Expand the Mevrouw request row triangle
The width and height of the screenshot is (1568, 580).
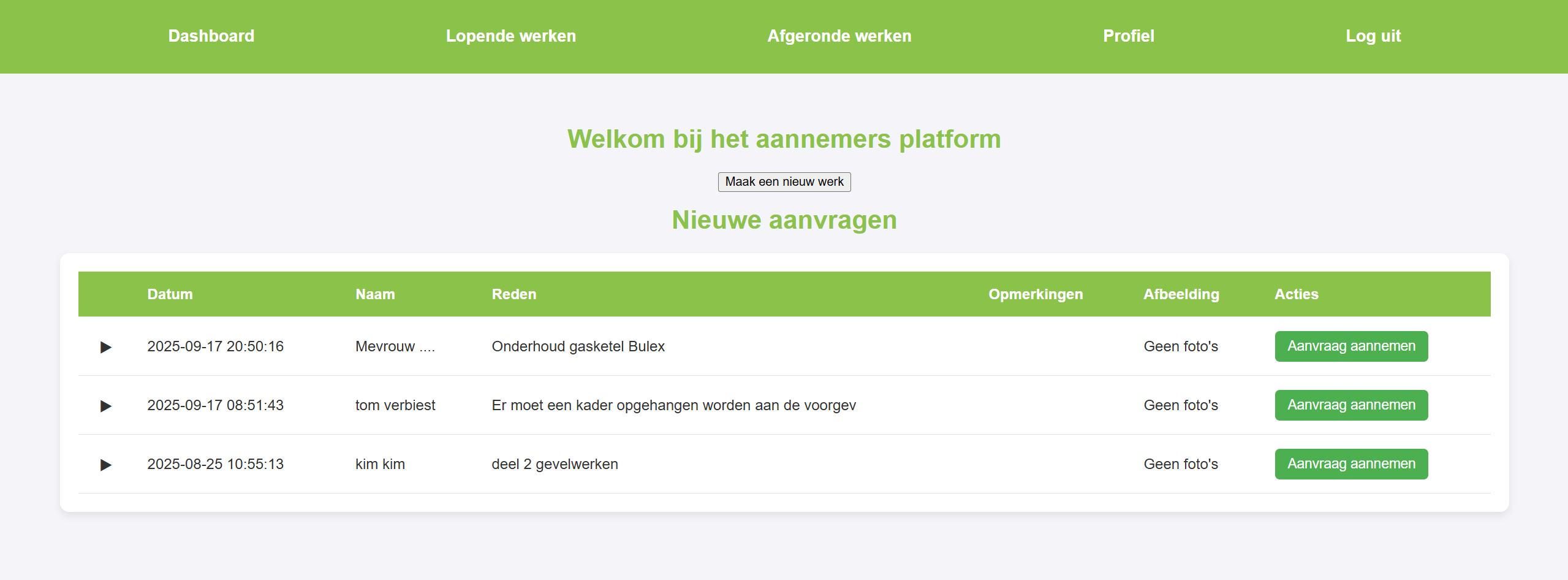pyautogui.click(x=106, y=347)
